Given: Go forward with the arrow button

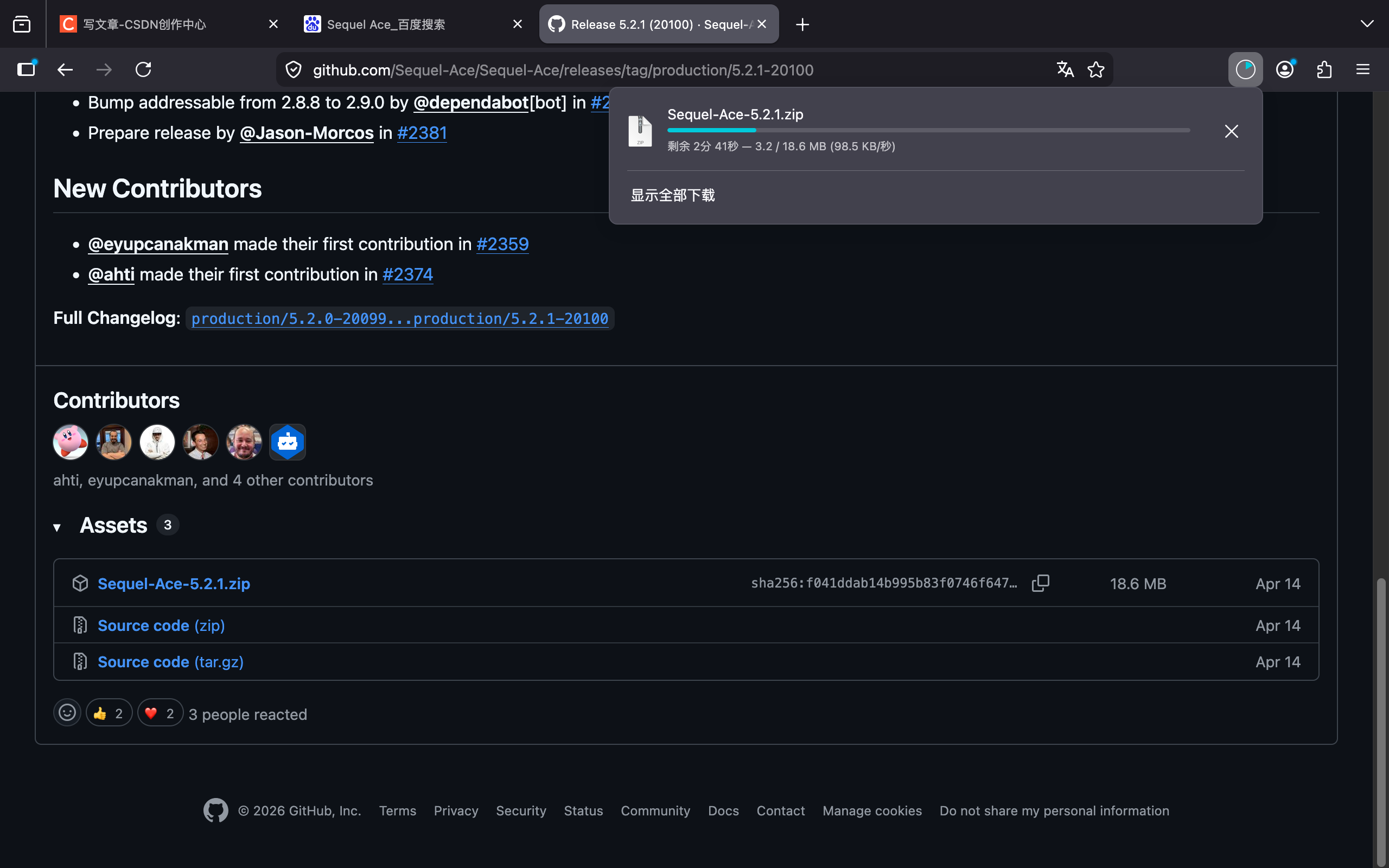Looking at the screenshot, I should (104, 69).
